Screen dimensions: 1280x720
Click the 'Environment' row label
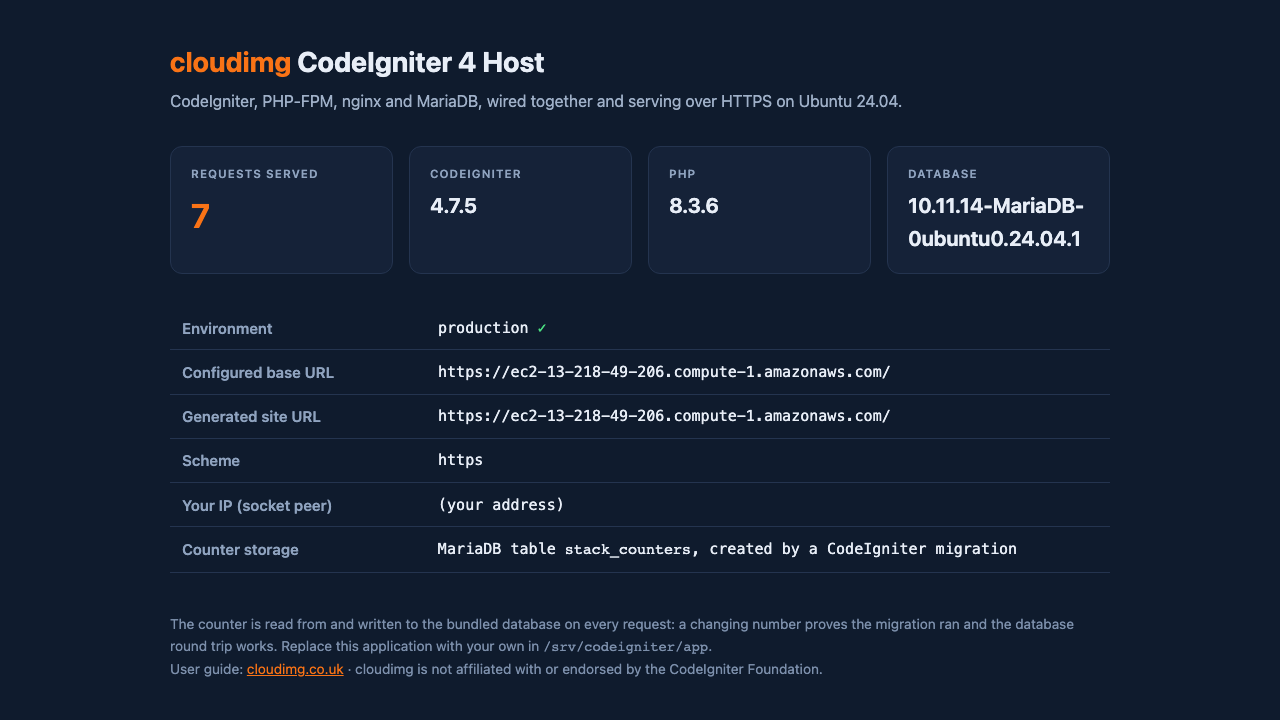click(x=227, y=328)
